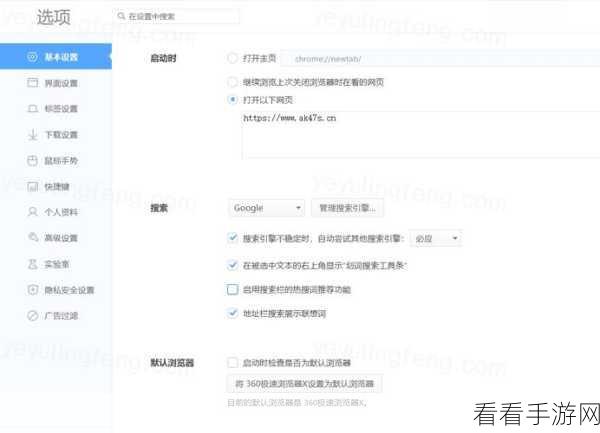Check 启动时检查是否为默认浏览器 checkbox
The width and height of the screenshot is (600, 433).
232,362
